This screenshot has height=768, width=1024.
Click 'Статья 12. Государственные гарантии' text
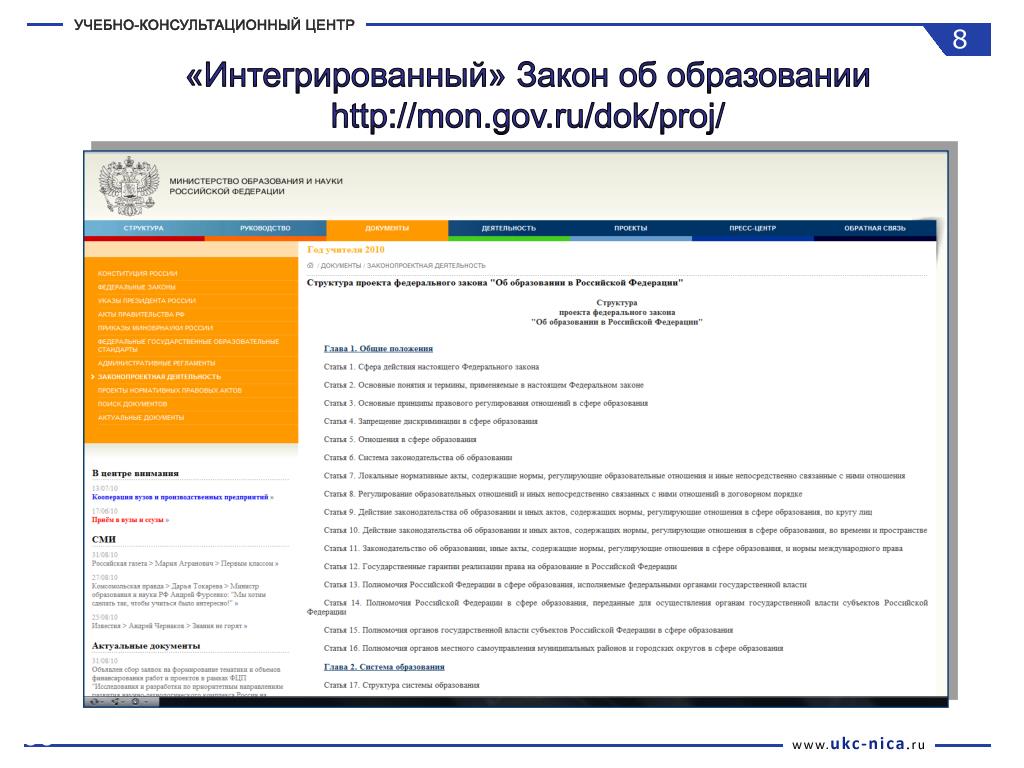click(x=500, y=567)
